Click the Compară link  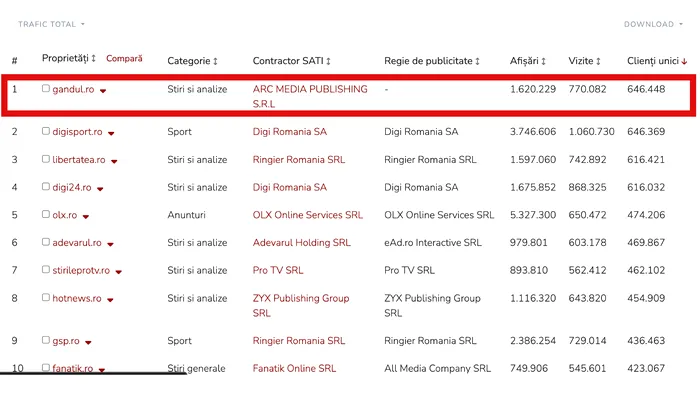[124, 58]
